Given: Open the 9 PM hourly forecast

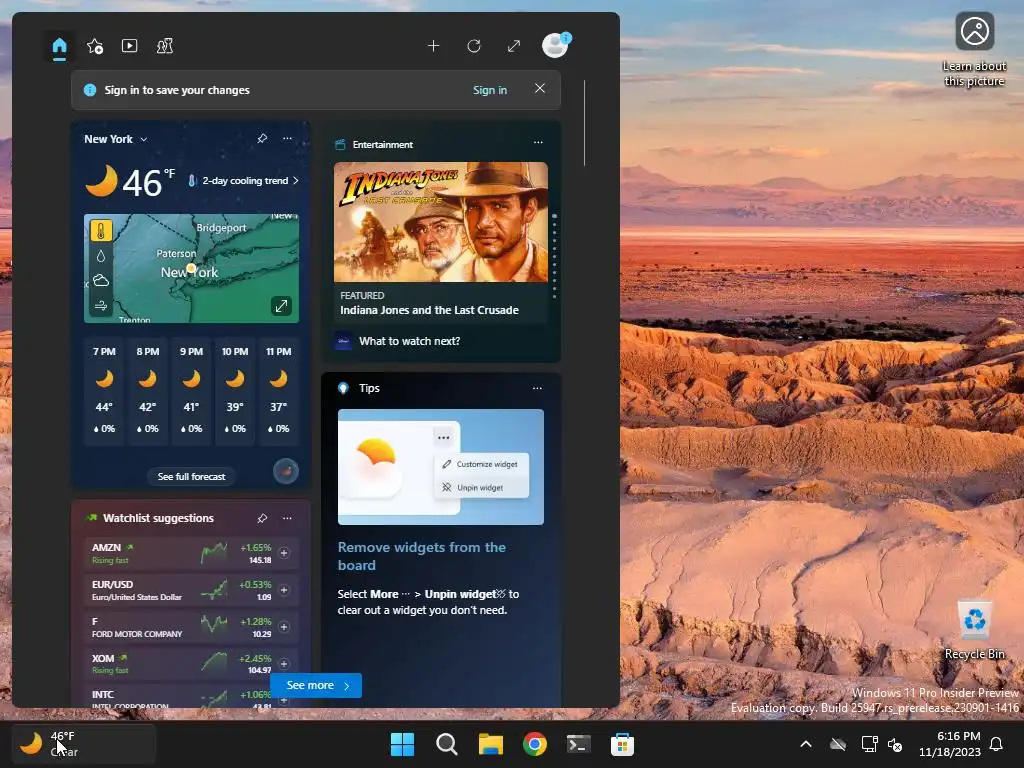Looking at the screenshot, I should [191, 391].
